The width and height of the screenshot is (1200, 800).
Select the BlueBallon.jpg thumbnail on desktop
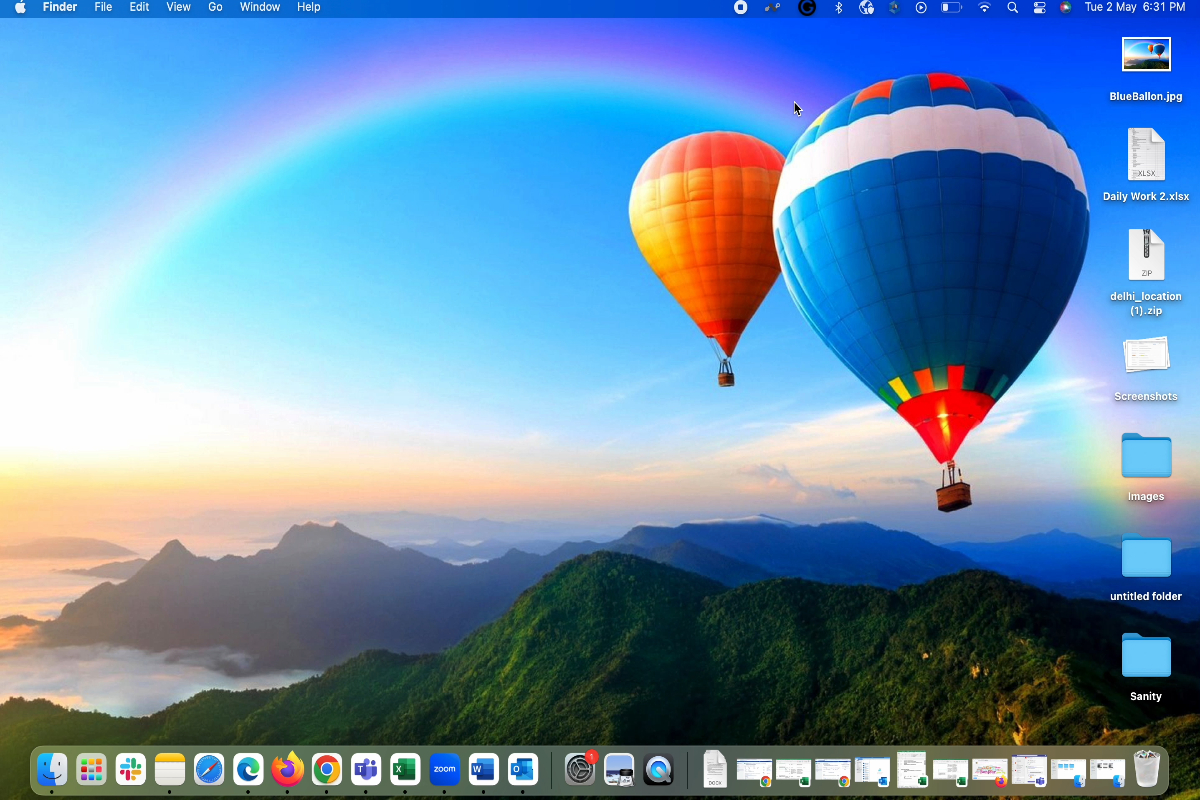tap(1146, 55)
